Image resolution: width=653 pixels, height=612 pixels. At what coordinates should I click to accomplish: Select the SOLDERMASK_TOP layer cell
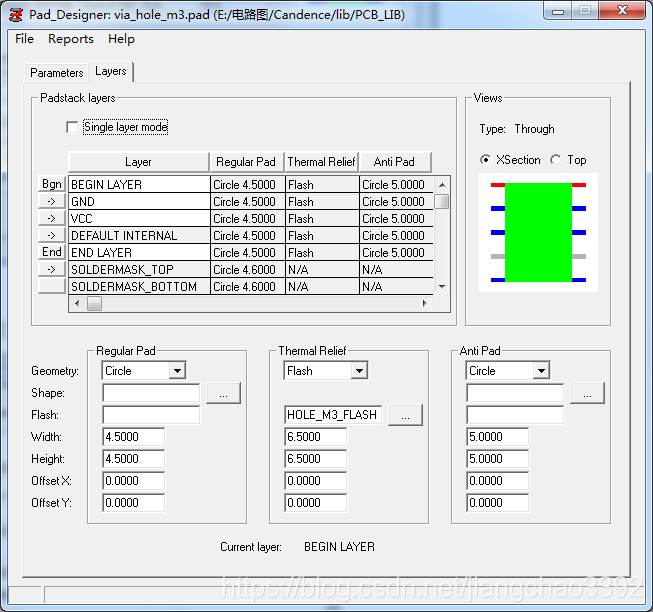pyautogui.click(x=140, y=270)
